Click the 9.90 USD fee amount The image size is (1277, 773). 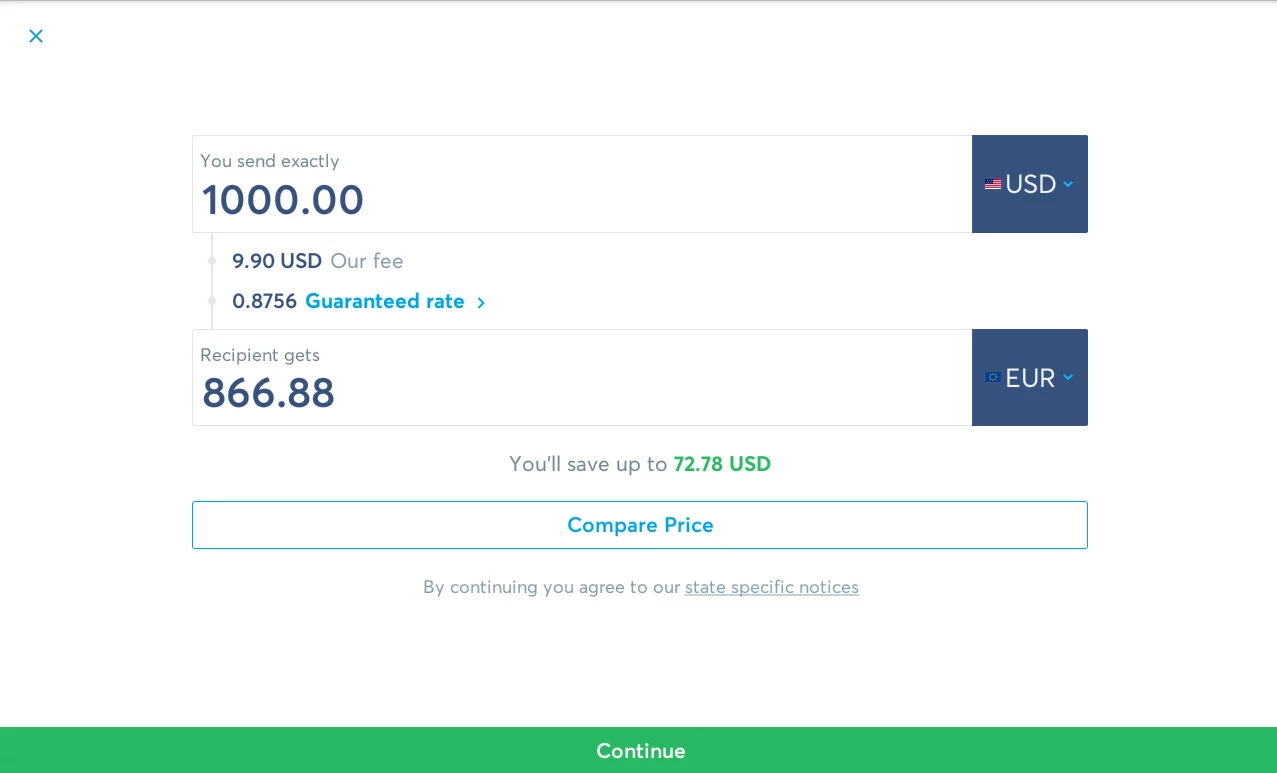click(x=276, y=261)
